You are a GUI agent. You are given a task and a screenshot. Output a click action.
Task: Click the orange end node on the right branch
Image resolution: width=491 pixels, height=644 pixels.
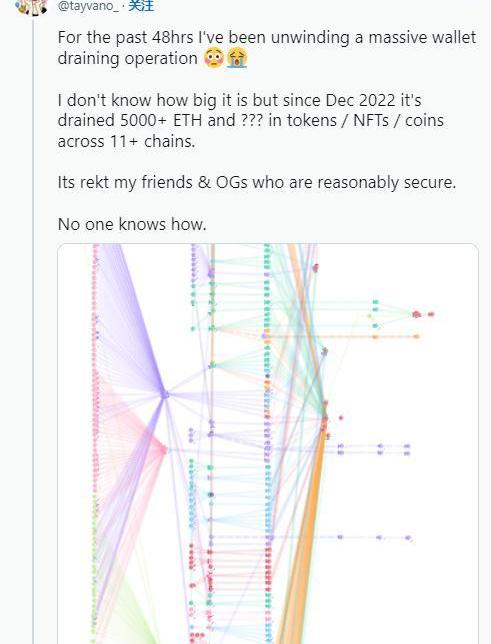(x=416, y=336)
